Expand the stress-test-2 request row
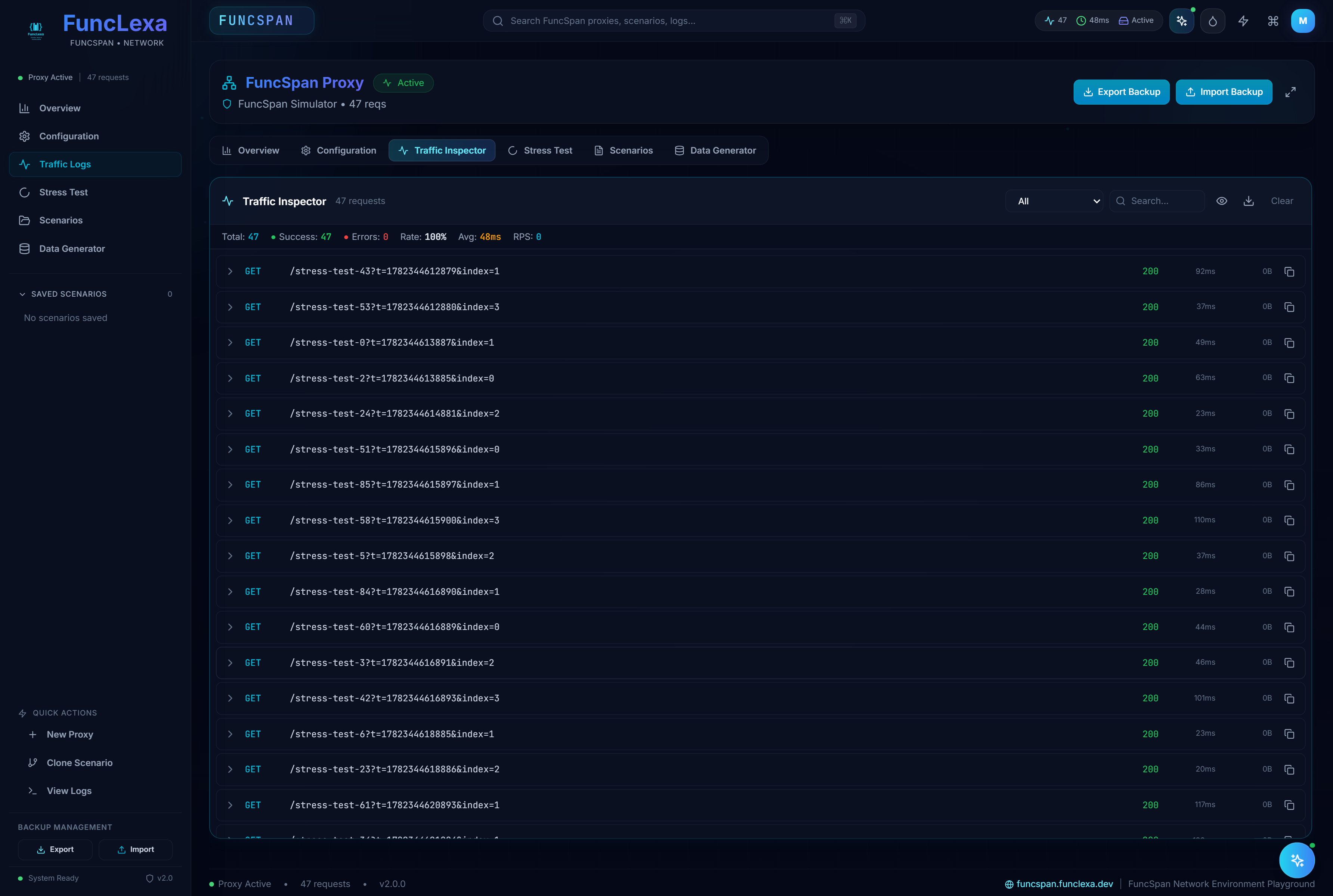The image size is (1333, 896). 230,378
